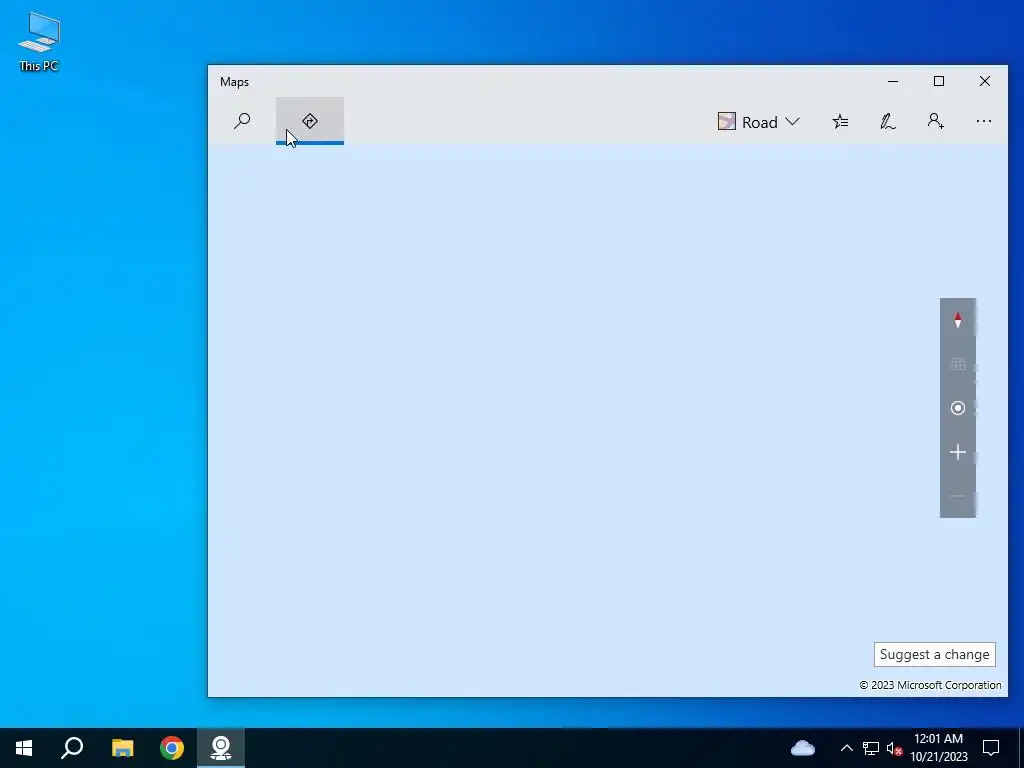Open the notification center icon
Image resolution: width=1024 pixels, height=768 pixels.
[x=991, y=748]
